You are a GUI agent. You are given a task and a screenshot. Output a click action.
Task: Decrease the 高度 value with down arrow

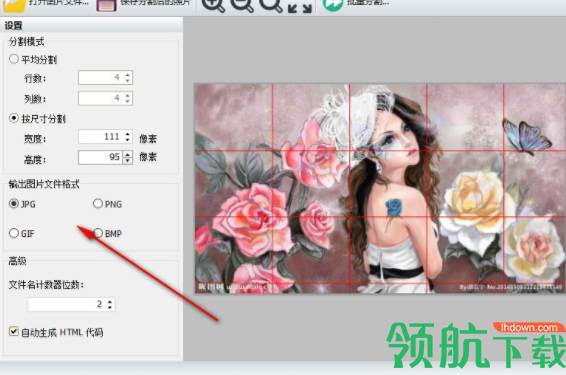point(127,161)
